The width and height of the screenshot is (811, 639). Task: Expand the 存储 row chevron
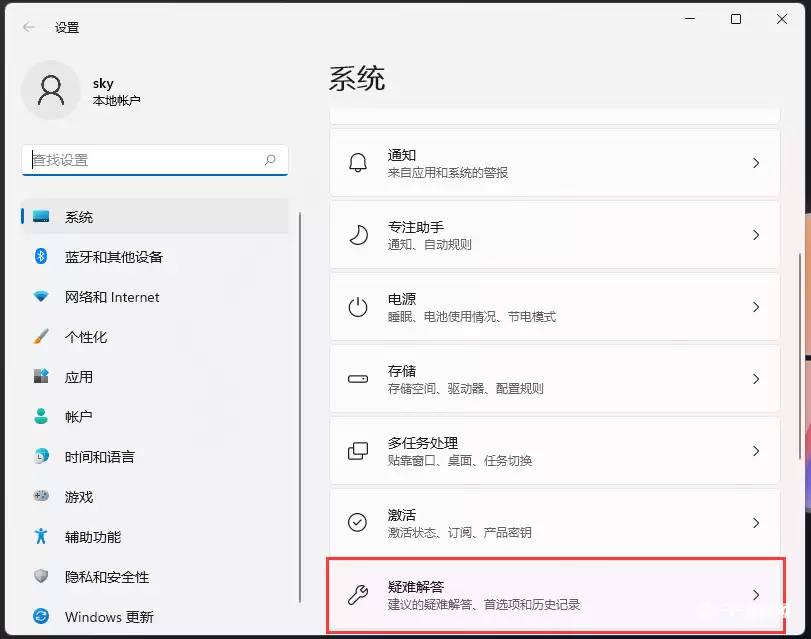(x=756, y=379)
